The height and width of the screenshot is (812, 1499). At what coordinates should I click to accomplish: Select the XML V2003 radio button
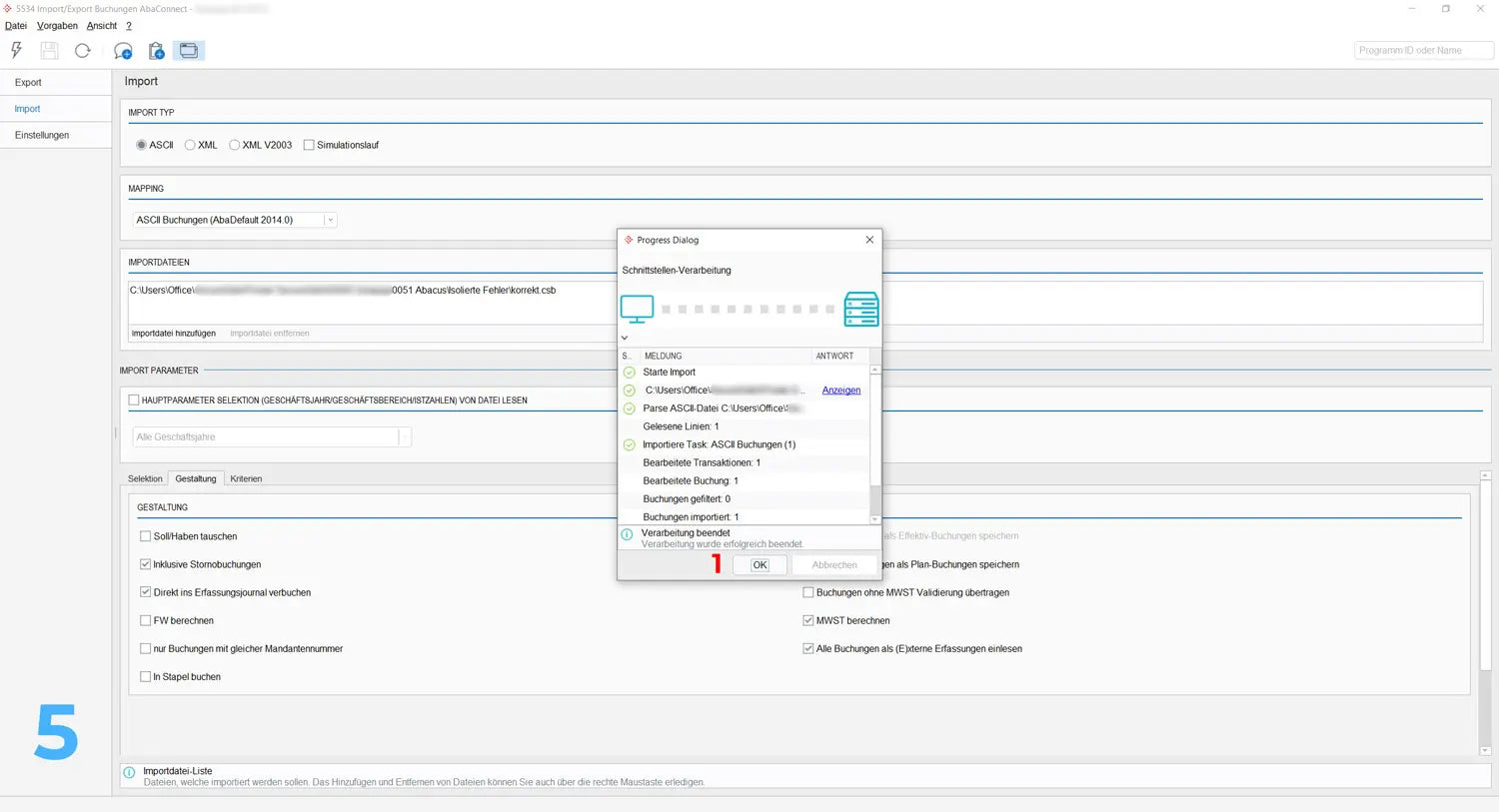click(x=235, y=145)
